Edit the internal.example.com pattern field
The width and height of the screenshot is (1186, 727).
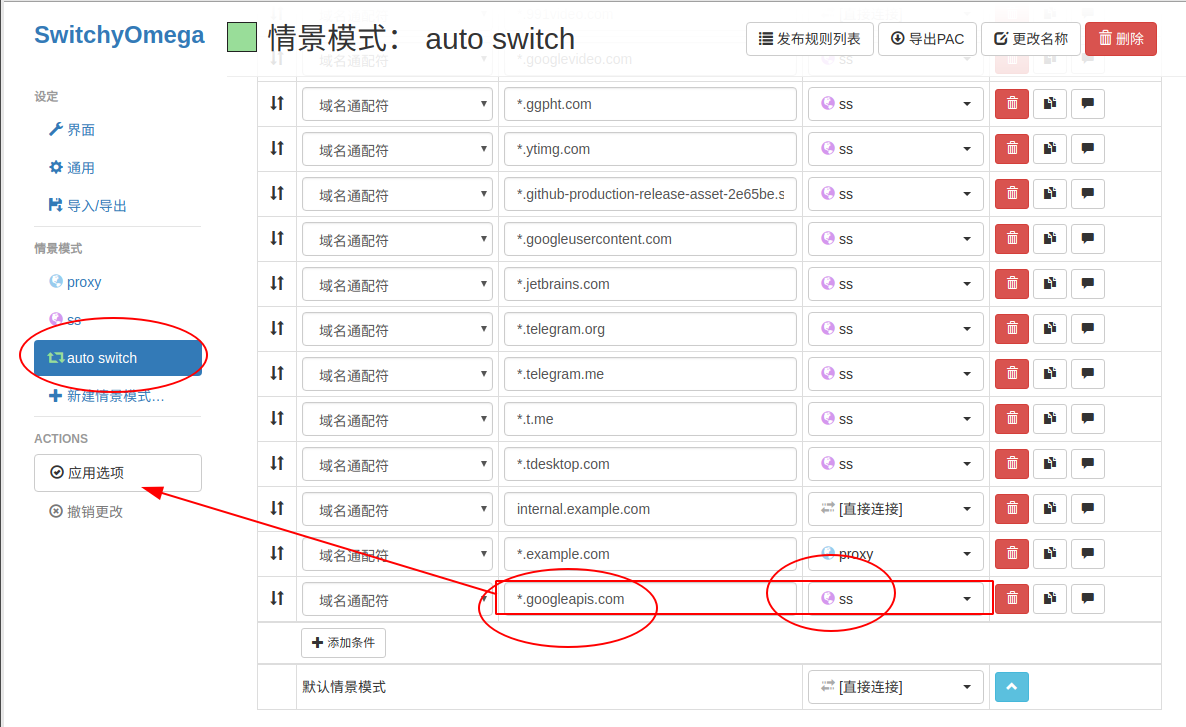tap(650, 509)
